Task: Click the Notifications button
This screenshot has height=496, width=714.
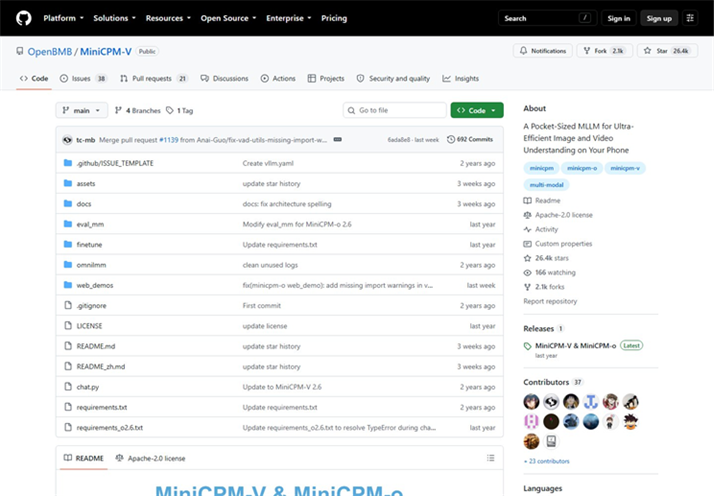Action: [x=542, y=51]
